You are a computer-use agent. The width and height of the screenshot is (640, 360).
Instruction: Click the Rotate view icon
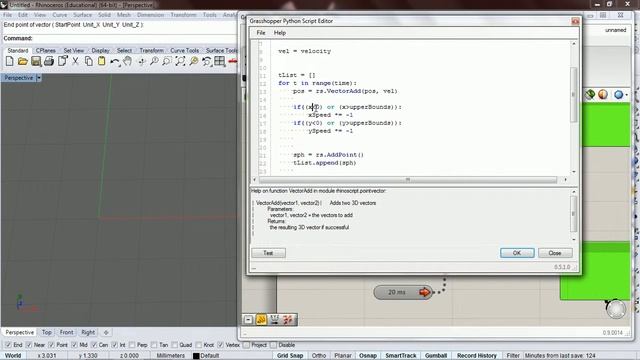click(x=141, y=62)
